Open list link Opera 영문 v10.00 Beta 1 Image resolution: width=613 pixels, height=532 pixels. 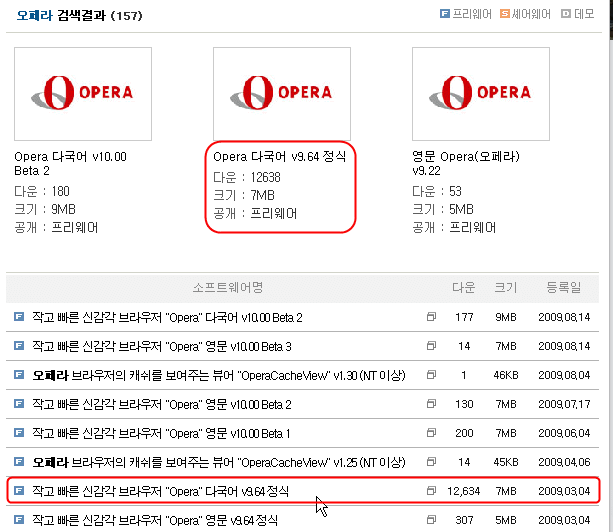[x=161, y=433]
